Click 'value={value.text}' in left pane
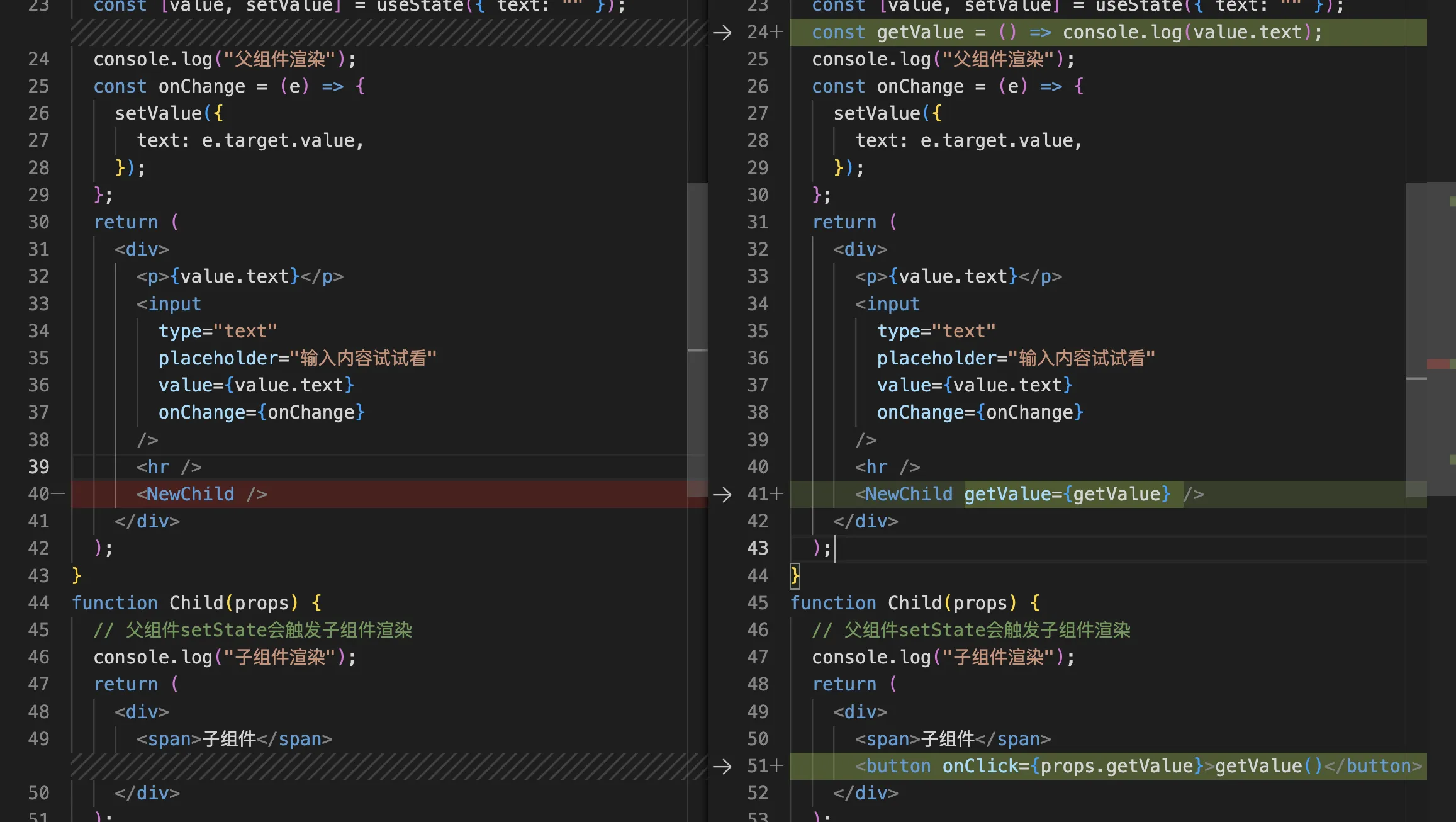Viewport: 1456px width, 822px height. 256,385
